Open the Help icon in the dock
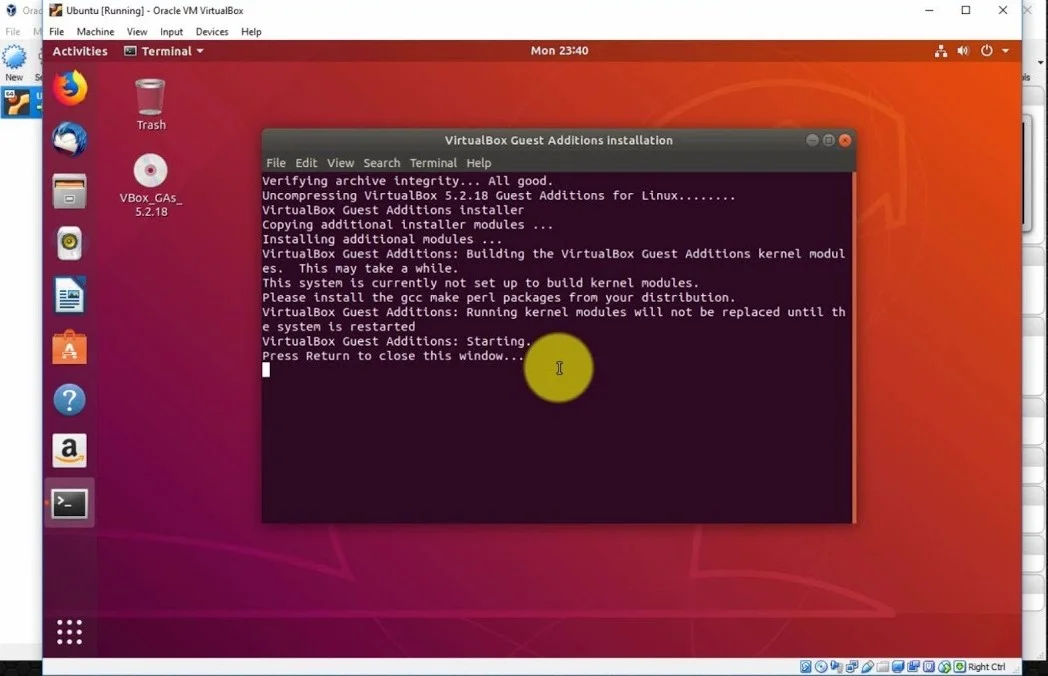The image size is (1048, 676). [x=70, y=400]
